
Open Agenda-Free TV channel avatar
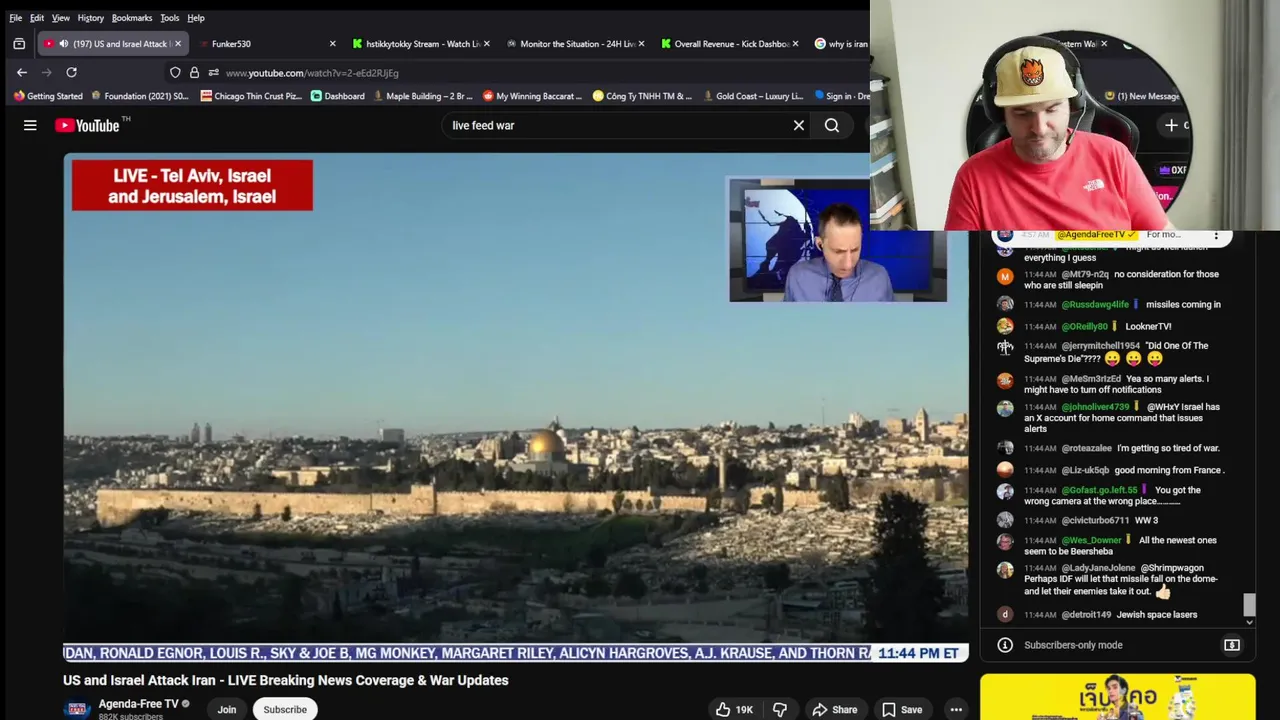[77, 709]
